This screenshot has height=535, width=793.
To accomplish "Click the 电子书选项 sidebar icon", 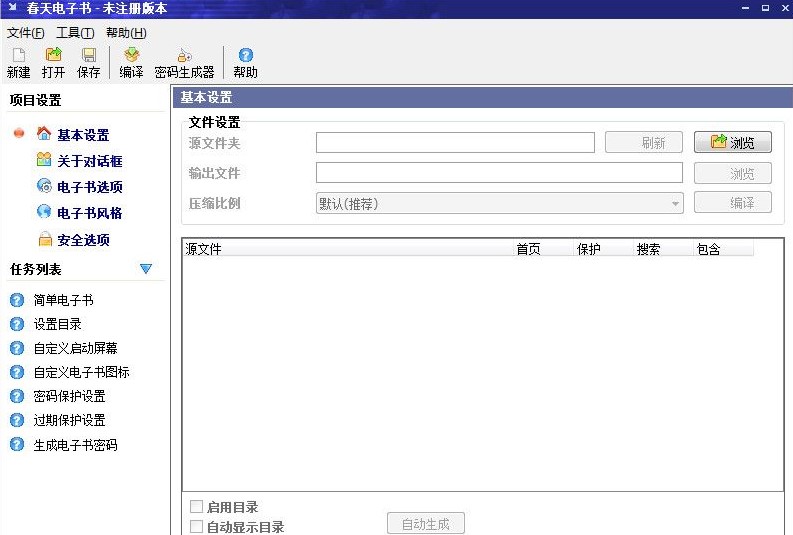I will point(44,186).
